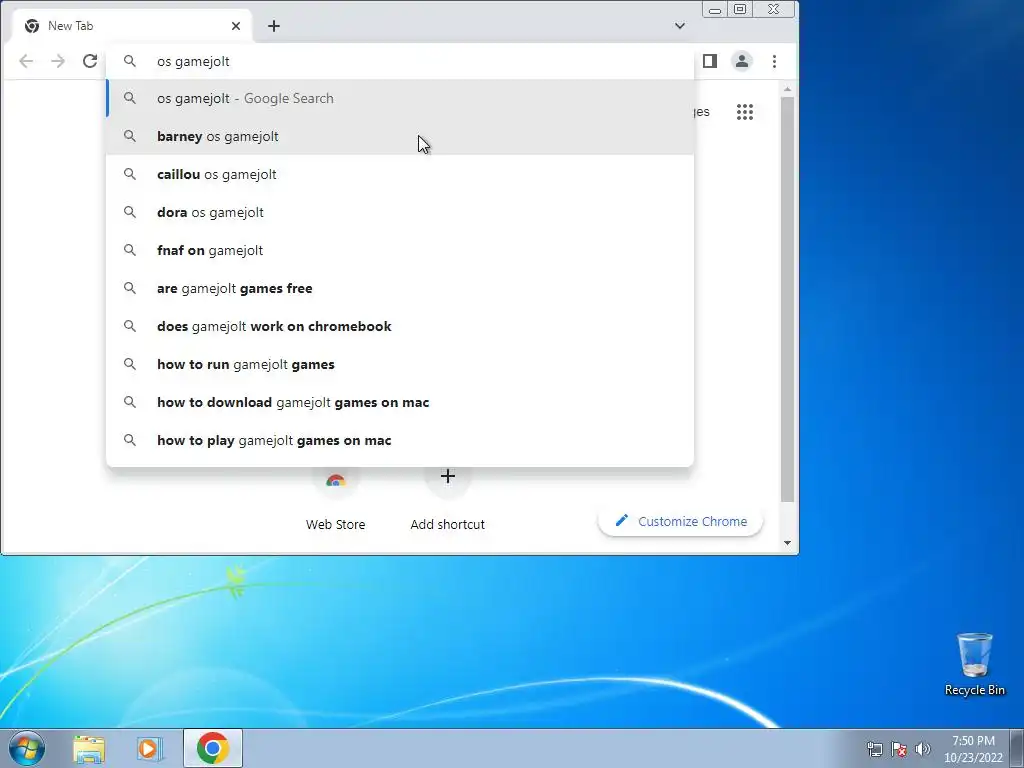The width and height of the screenshot is (1024, 768).
Task: Click the Show desktop button on taskbar
Action: point(1017,749)
